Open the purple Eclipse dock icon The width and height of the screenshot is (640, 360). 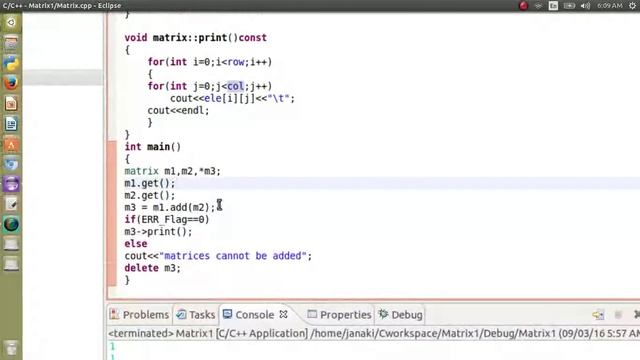11,184
